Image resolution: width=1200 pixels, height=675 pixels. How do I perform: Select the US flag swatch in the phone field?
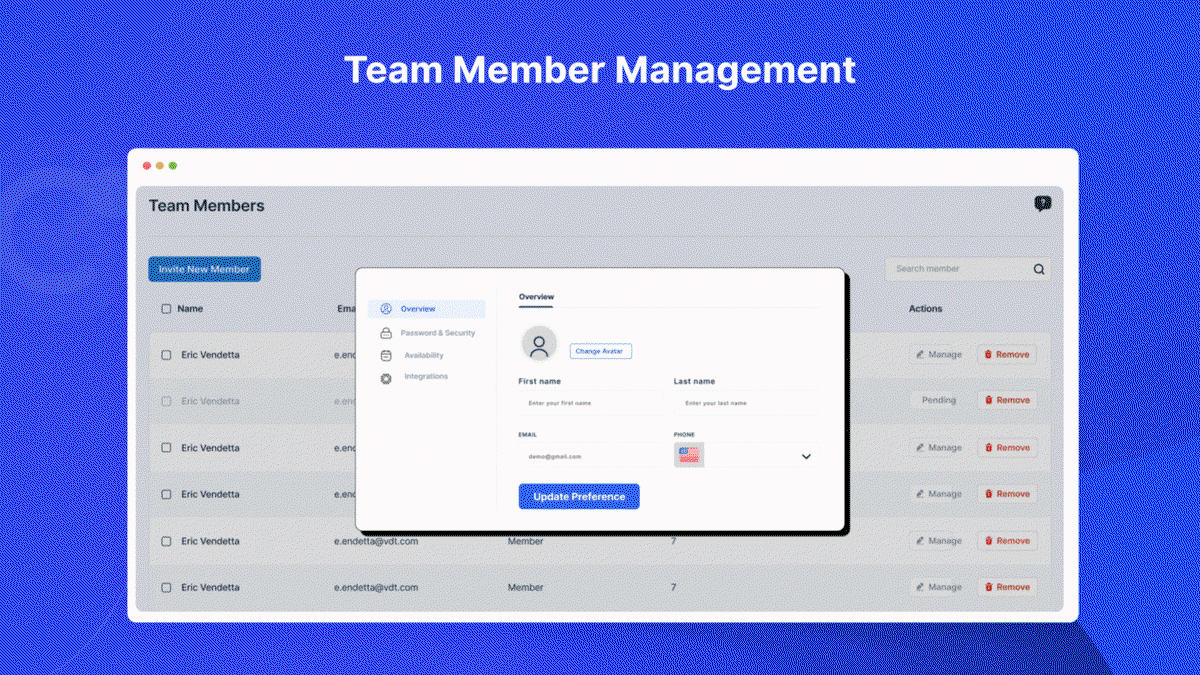[689, 454]
